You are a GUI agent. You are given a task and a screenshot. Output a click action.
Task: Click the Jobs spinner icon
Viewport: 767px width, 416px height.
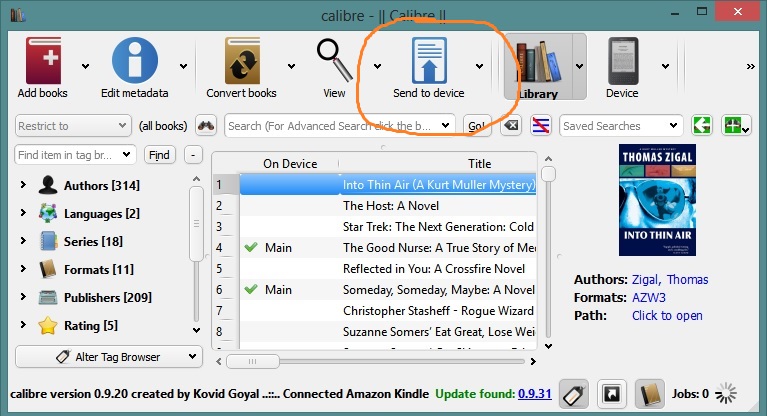pos(725,393)
